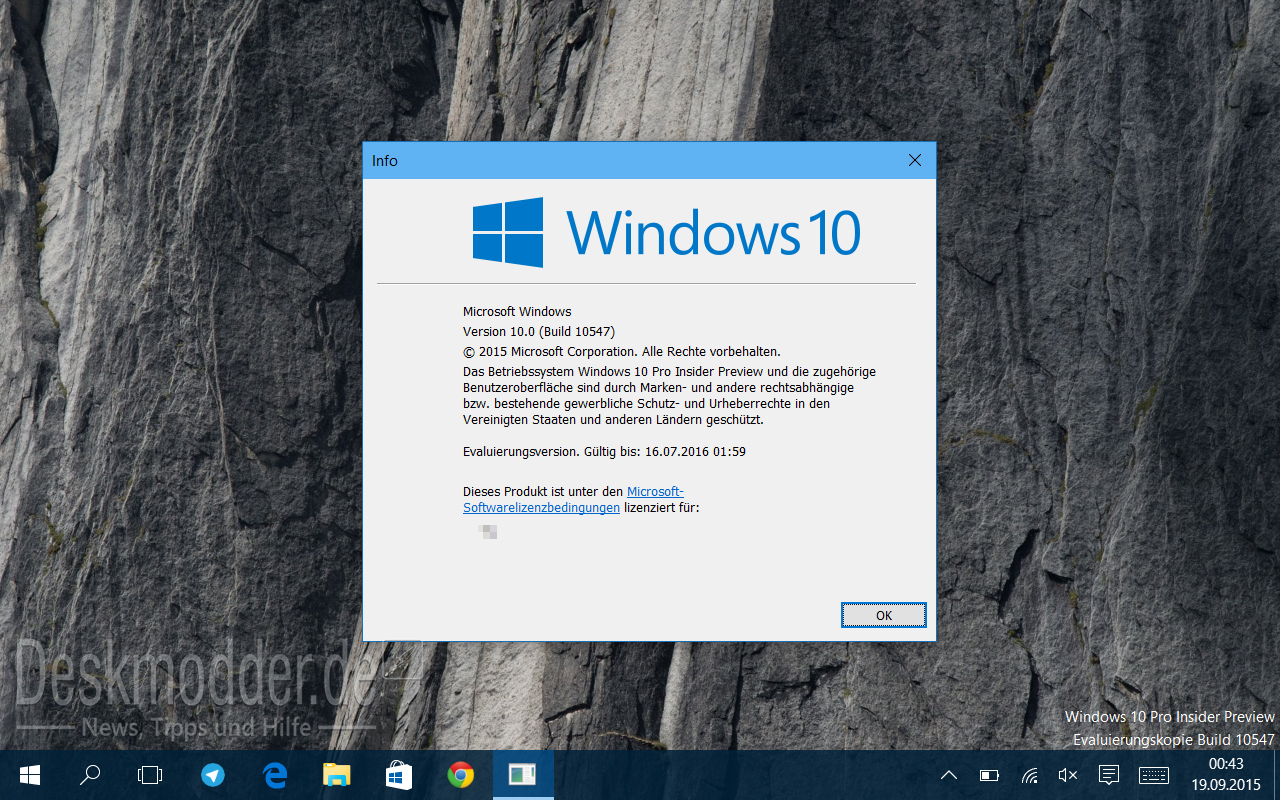The width and height of the screenshot is (1280, 800).
Task: Open Task View on taskbar
Action: click(150, 775)
